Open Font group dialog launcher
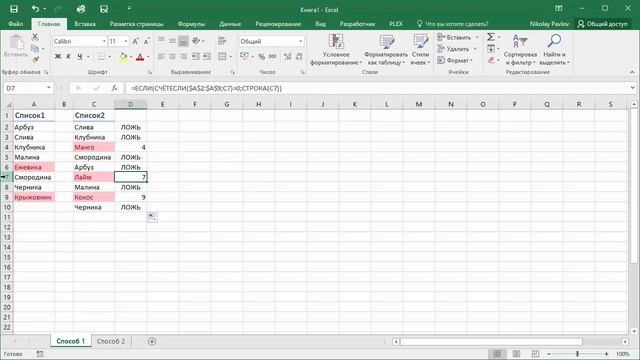This screenshot has width=640, height=360. 150,72
